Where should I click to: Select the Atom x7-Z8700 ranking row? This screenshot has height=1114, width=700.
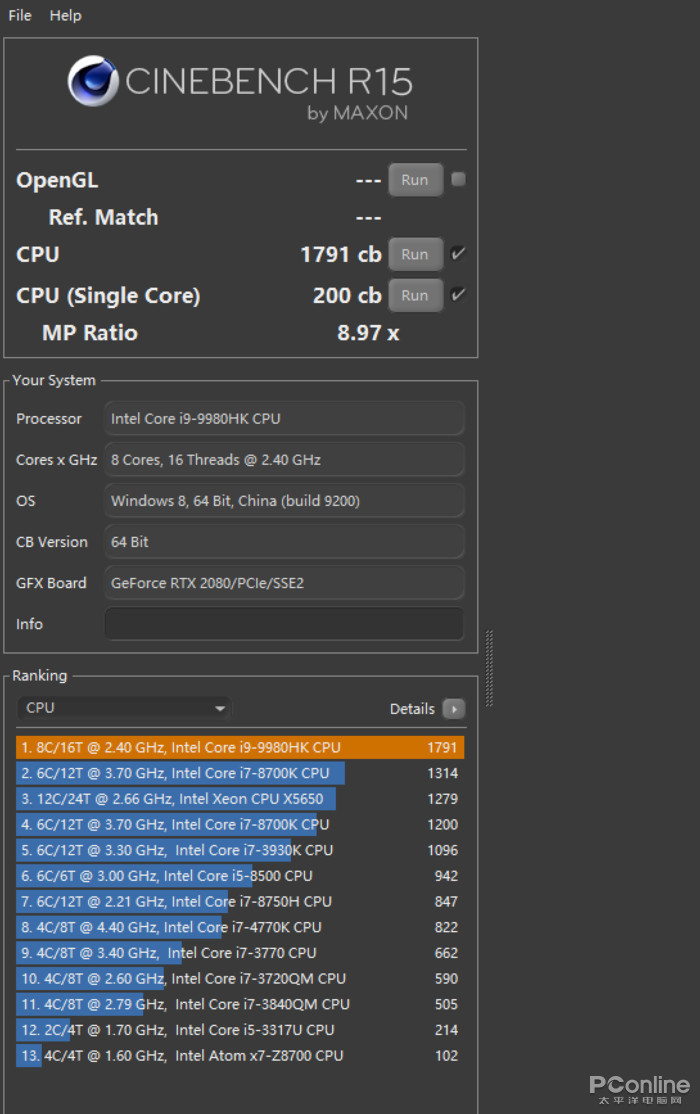[x=240, y=1055]
